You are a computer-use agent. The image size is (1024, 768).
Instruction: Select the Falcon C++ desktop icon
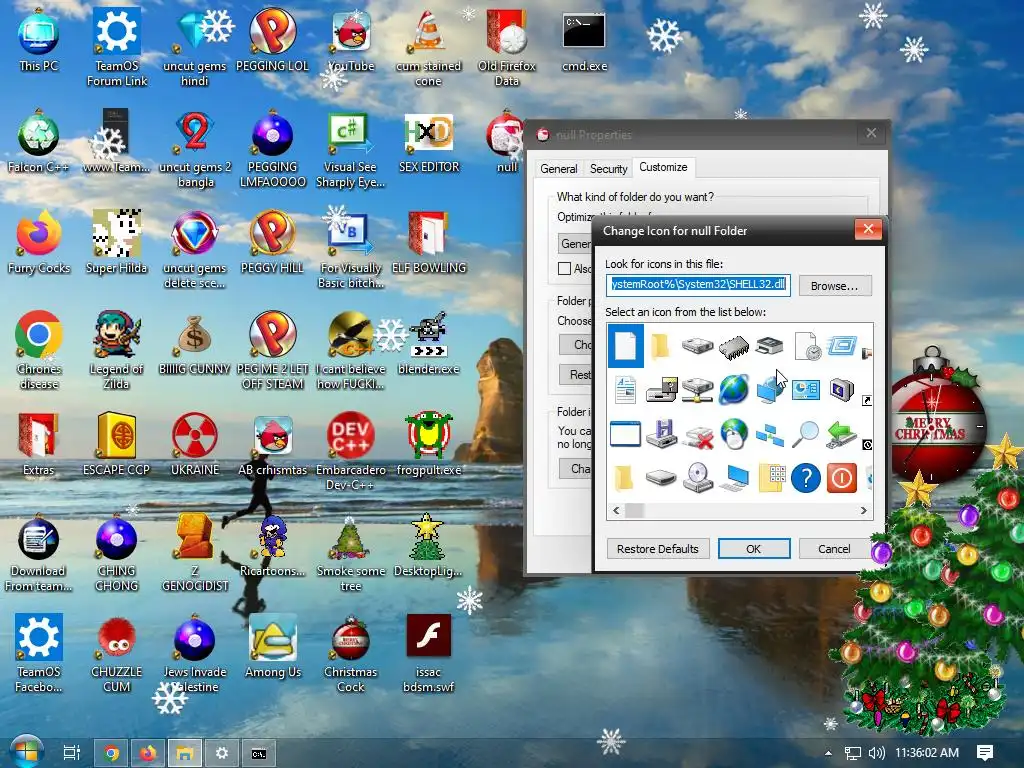[38, 141]
